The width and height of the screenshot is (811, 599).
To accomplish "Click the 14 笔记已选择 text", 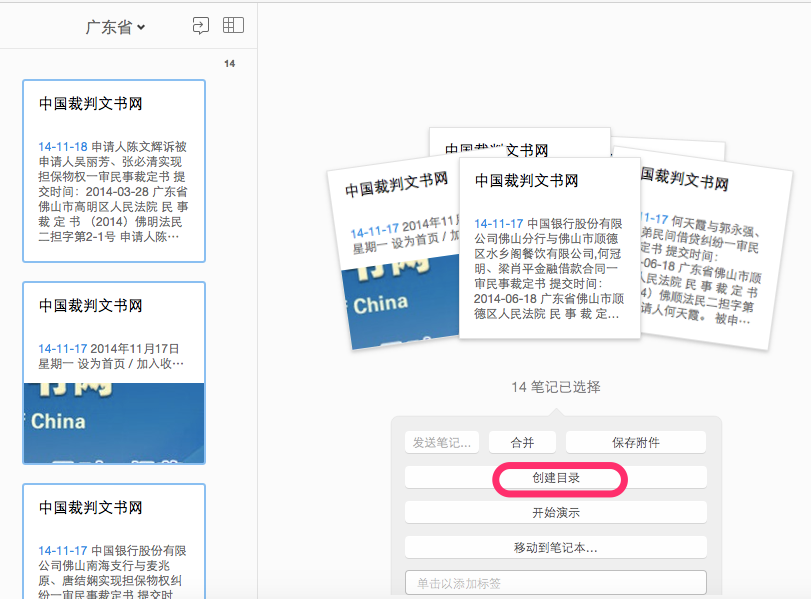I will click(556, 387).
